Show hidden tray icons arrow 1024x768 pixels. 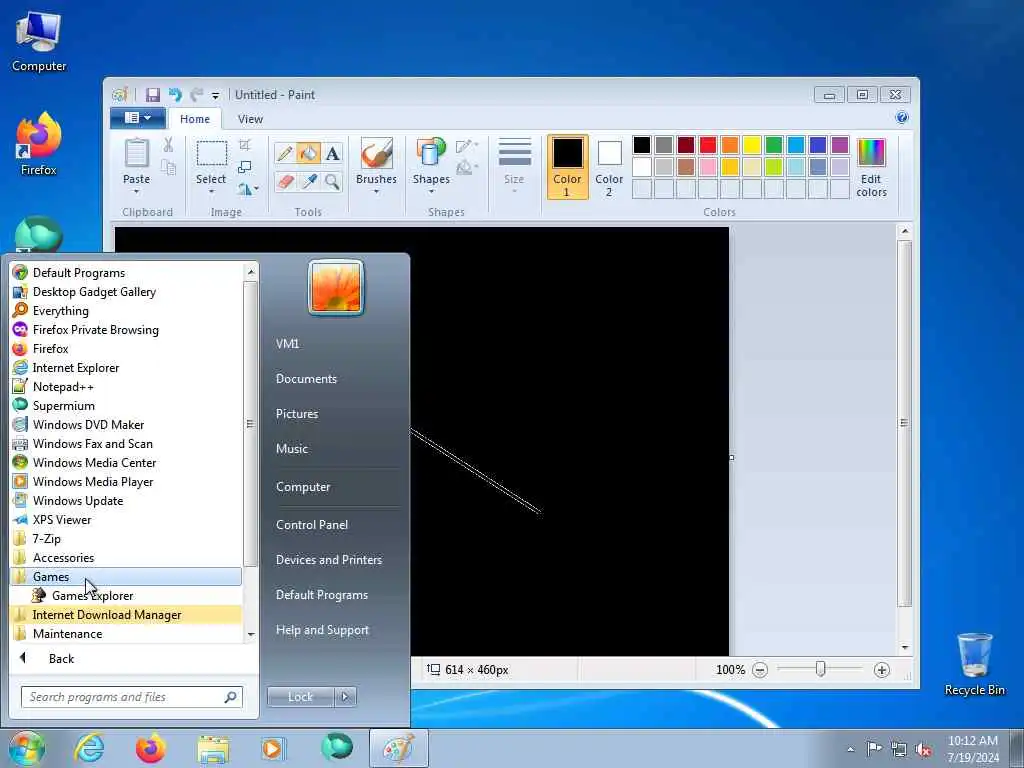(850, 749)
